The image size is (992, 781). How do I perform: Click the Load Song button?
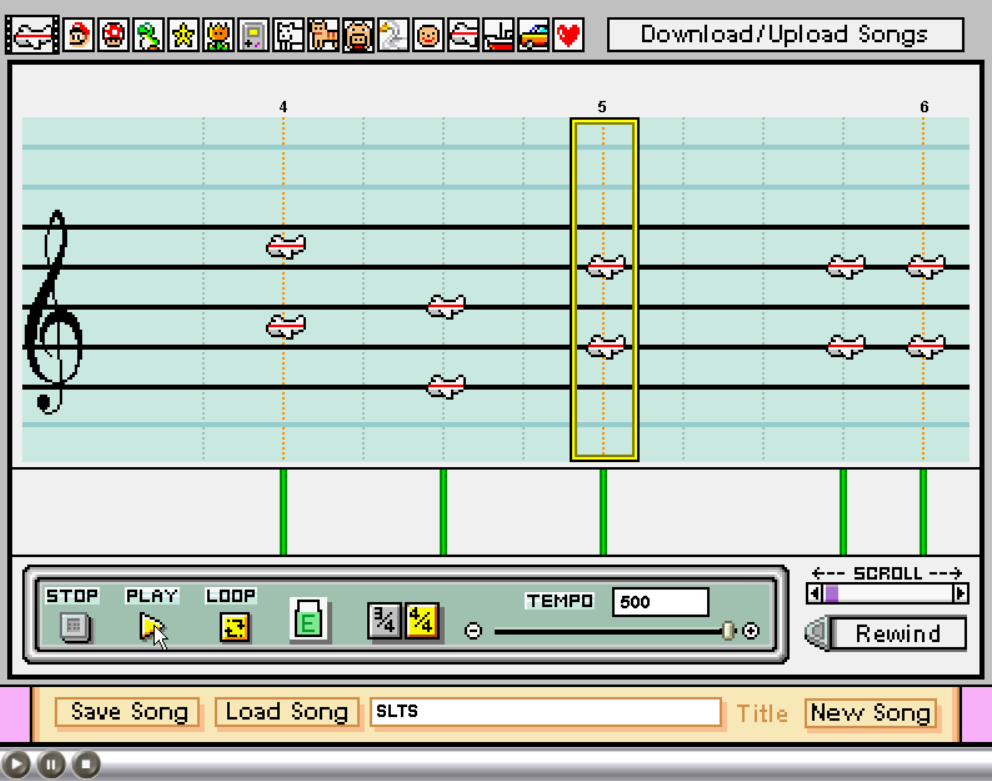[x=287, y=712]
